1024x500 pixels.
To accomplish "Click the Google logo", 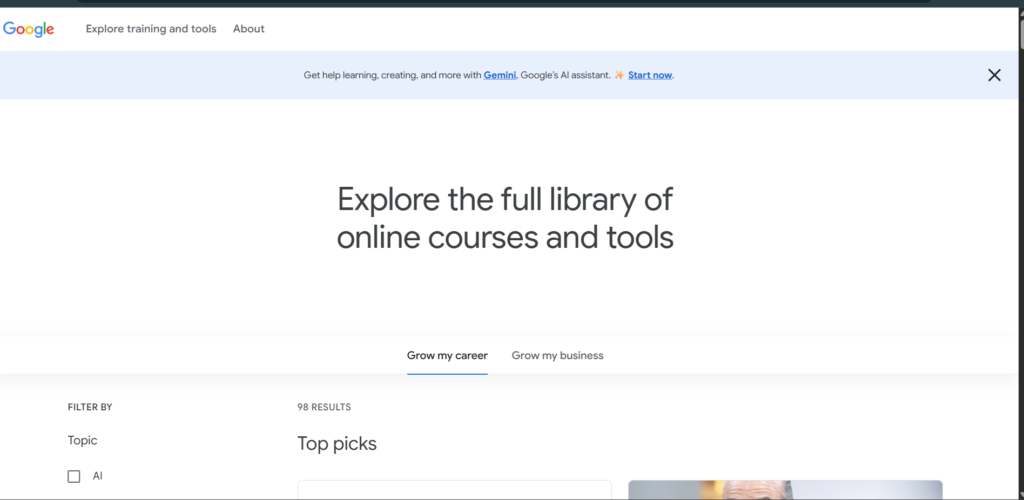I will [29, 29].
